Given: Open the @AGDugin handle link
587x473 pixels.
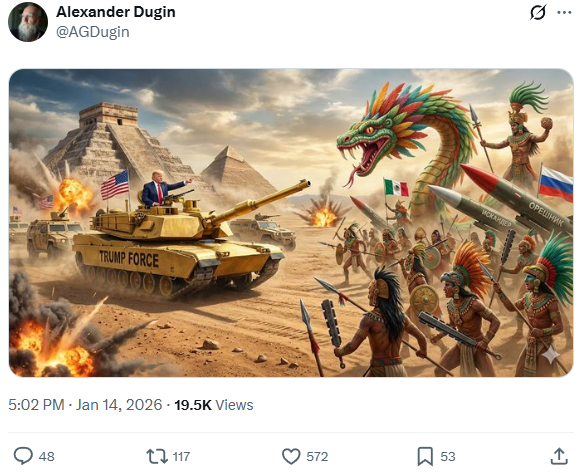Looking at the screenshot, I should point(92,32).
